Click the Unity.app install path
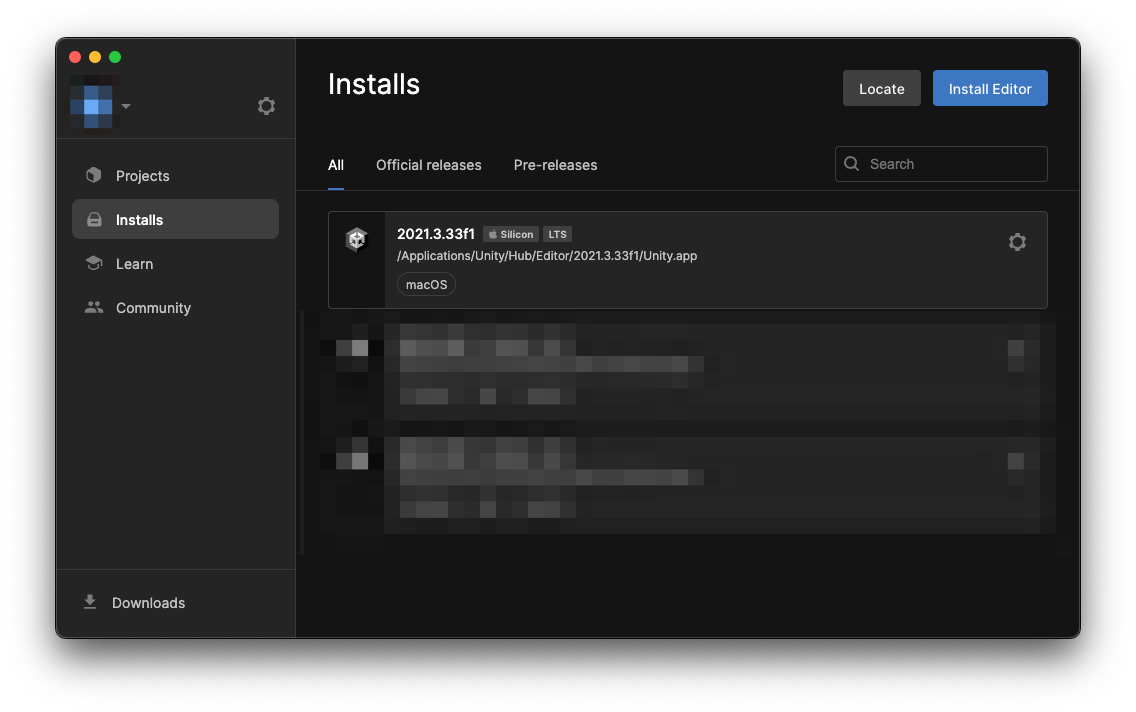The width and height of the screenshot is (1136, 712). [x=547, y=256]
